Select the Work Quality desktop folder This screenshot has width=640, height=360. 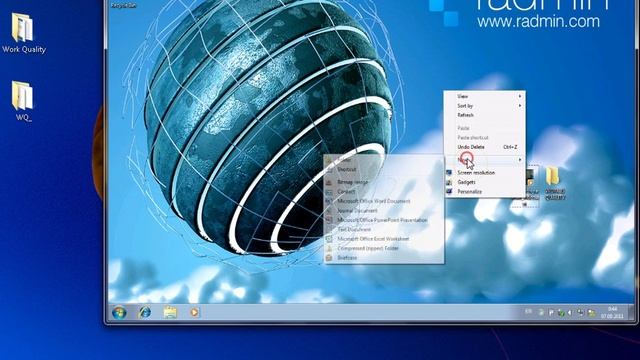(x=23, y=33)
